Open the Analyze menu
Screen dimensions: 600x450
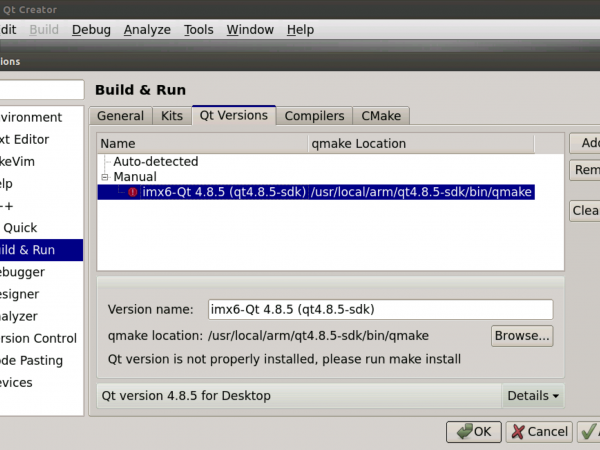pyautogui.click(x=147, y=30)
